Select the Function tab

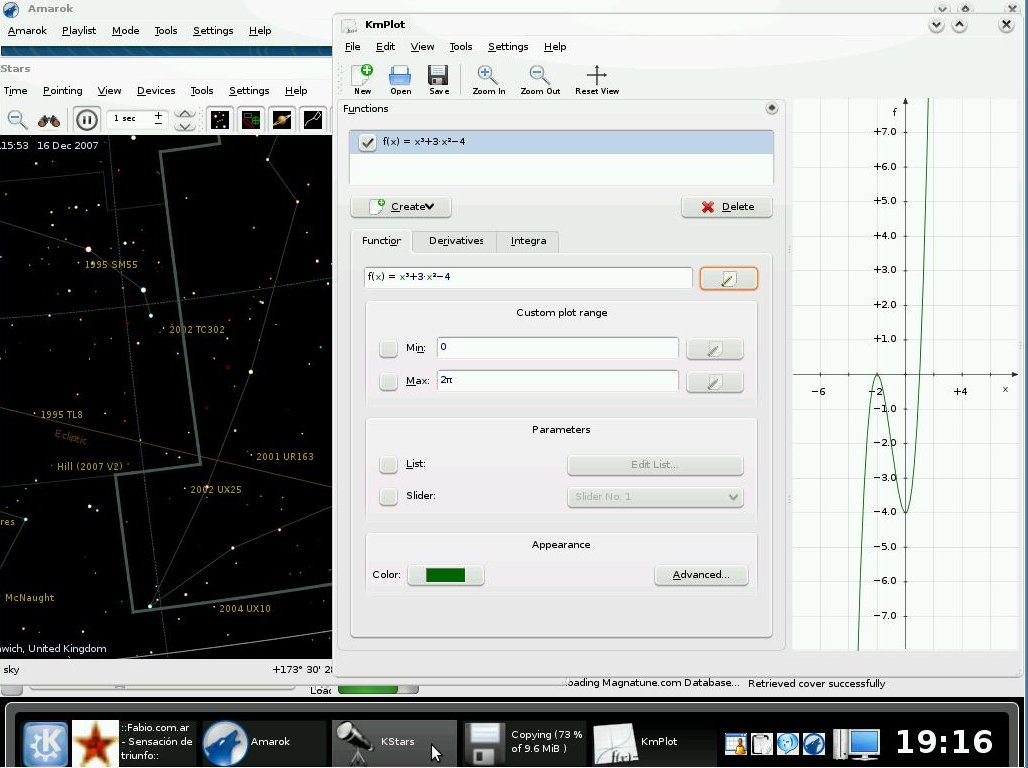382,241
